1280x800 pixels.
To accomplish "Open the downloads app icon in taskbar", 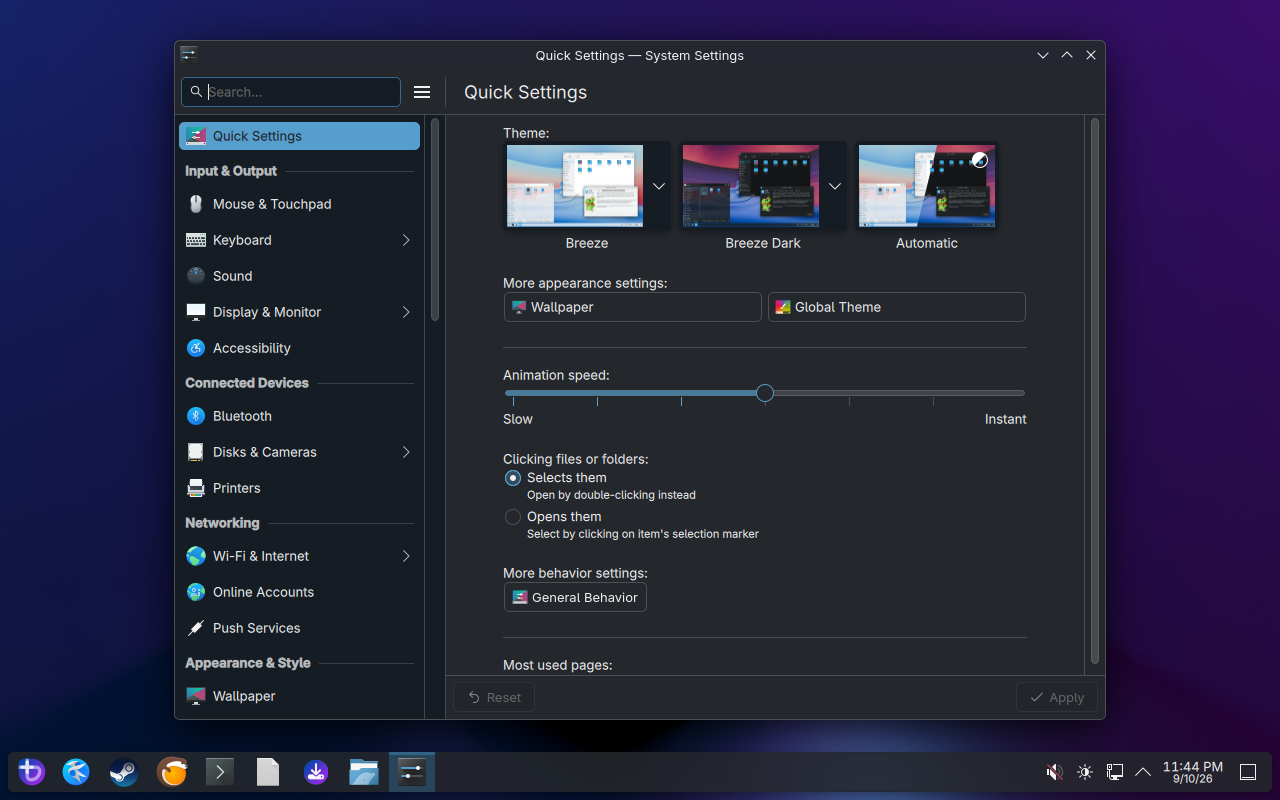I will 316,772.
